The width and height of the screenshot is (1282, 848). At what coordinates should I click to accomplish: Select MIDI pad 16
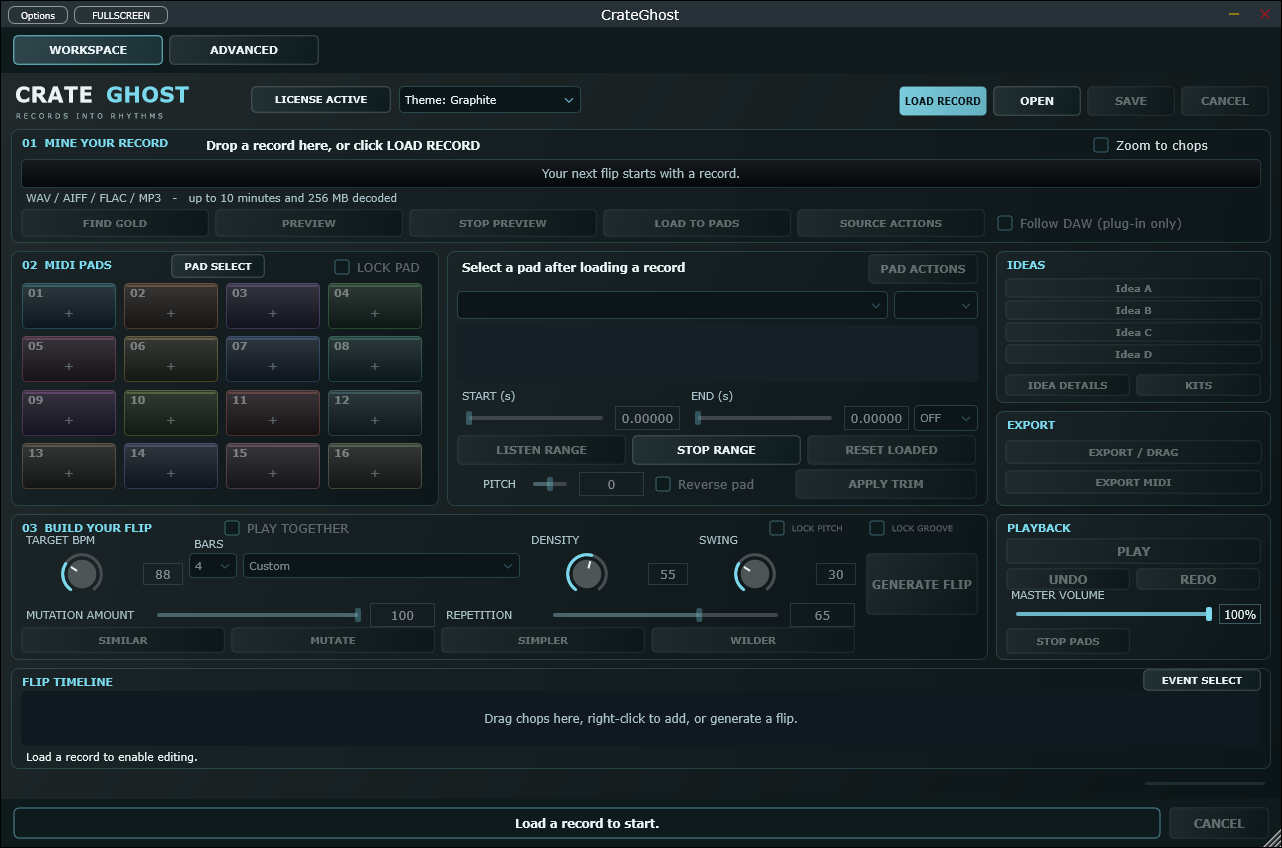(x=375, y=466)
